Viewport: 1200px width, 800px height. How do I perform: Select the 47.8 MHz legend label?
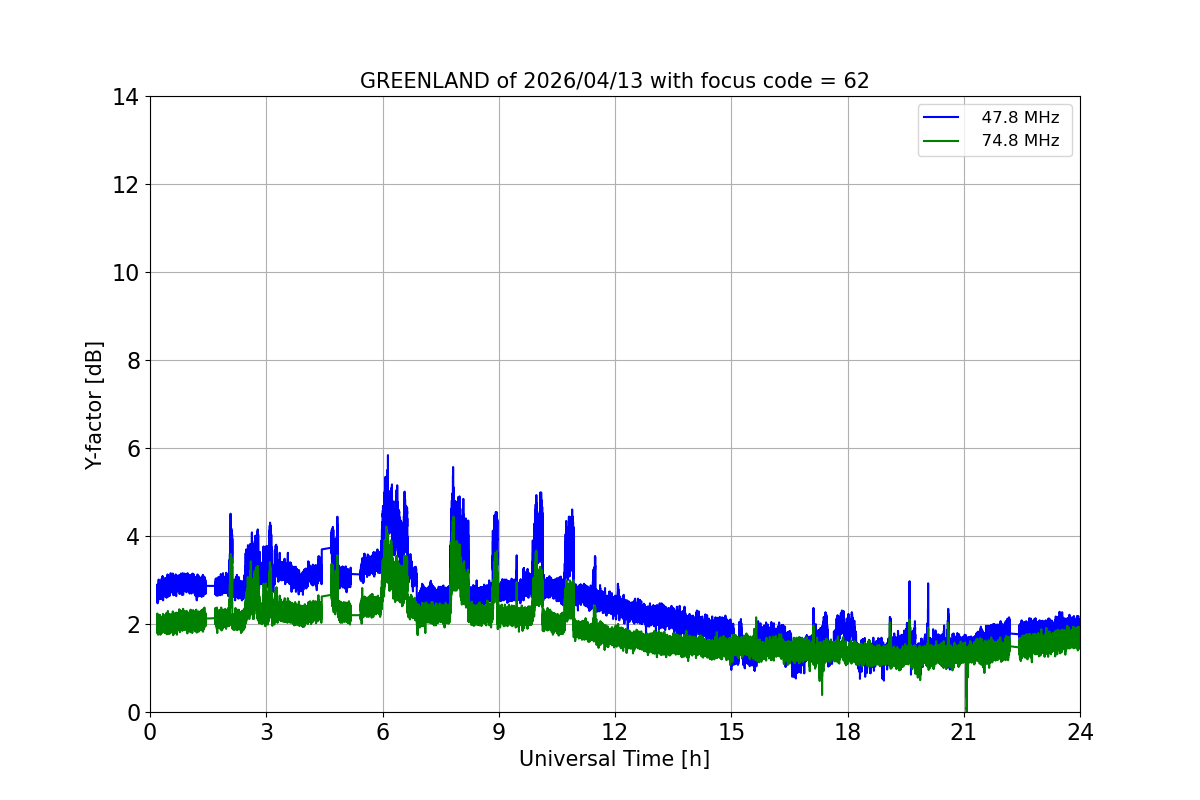pos(1020,118)
